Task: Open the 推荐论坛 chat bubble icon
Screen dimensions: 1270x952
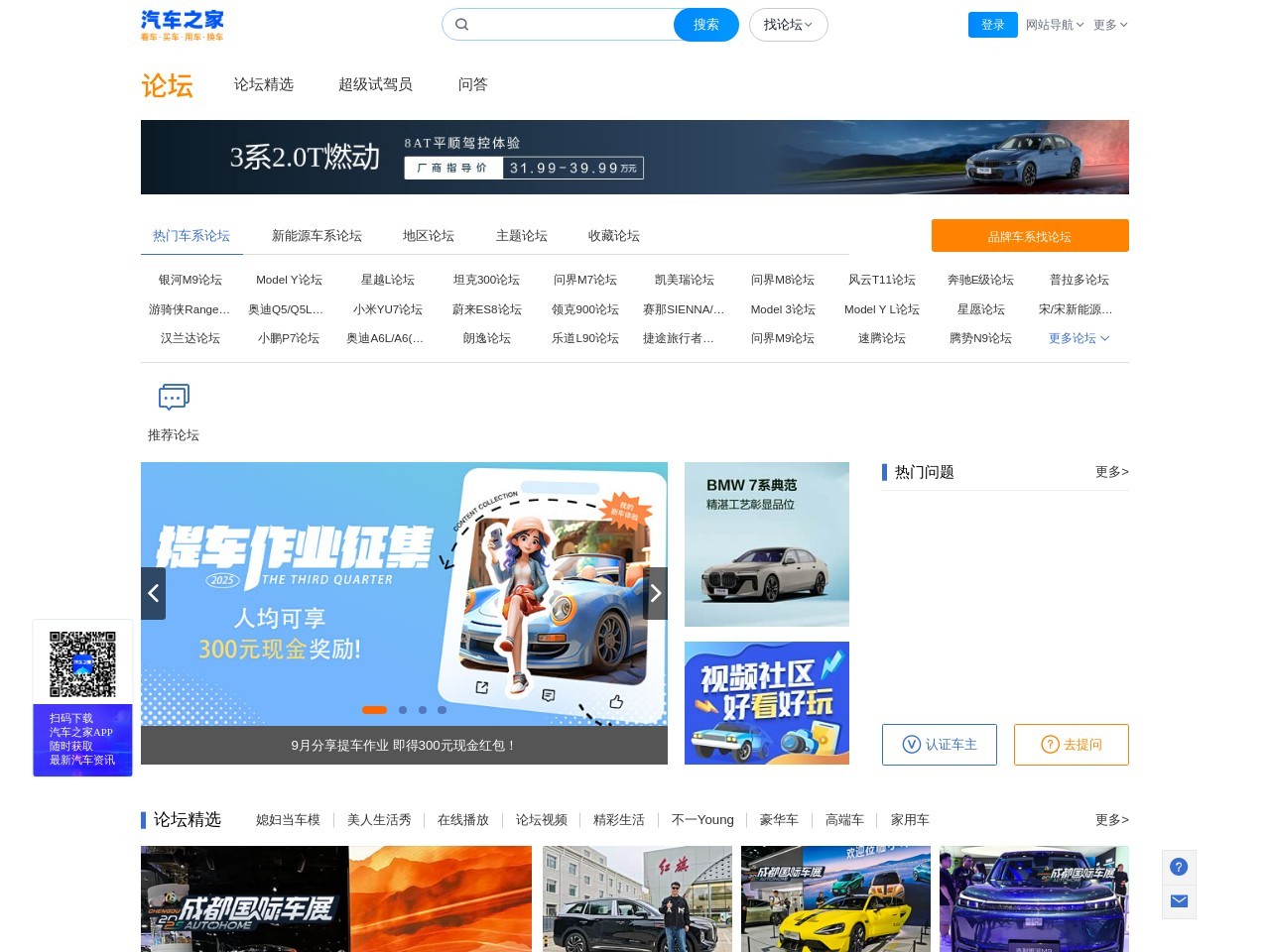Action: point(174,398)
